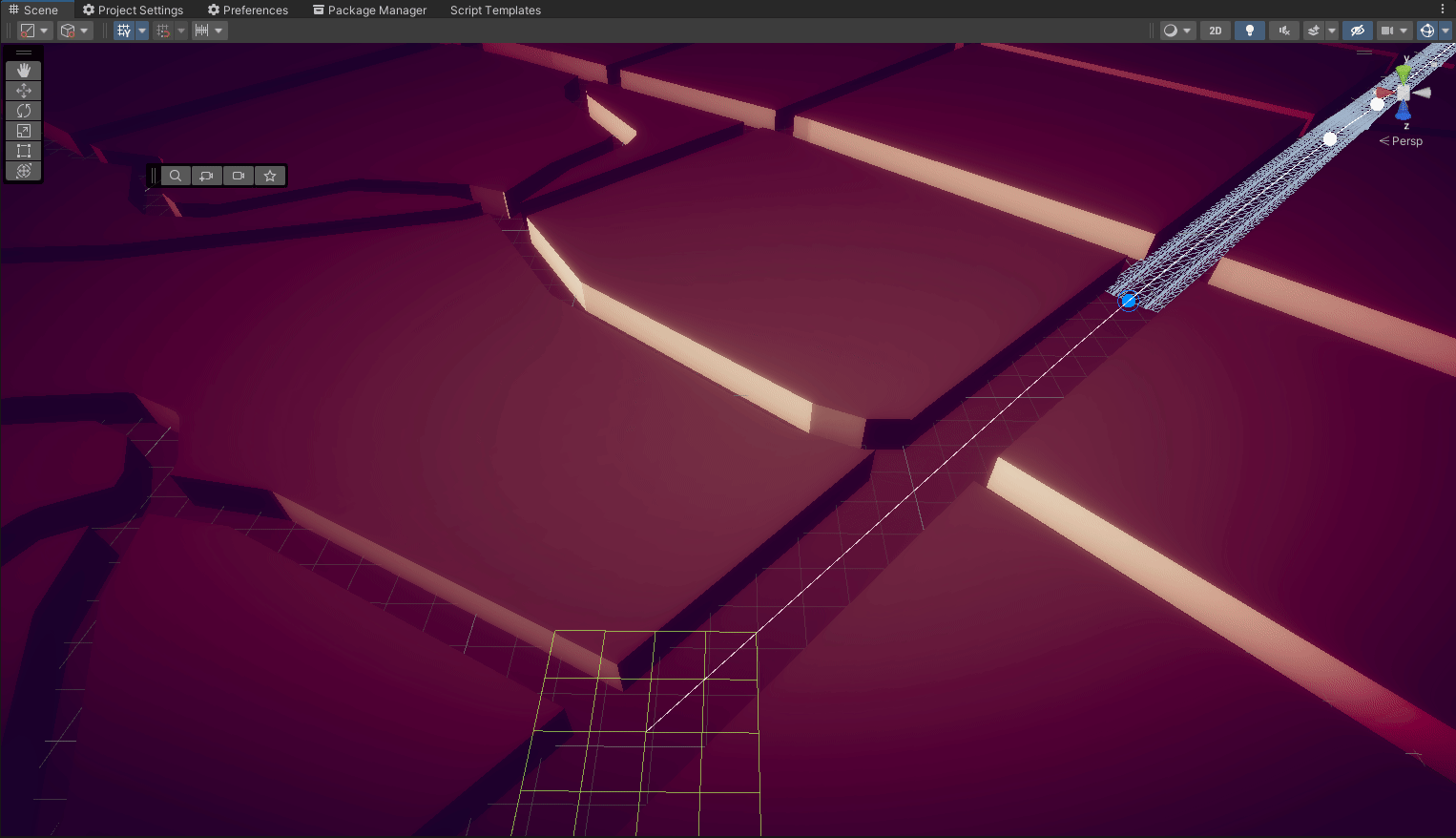Click the magnifier search overlay icon
The height and width of the screenshot is (838, 1456).
click(176, 176)
